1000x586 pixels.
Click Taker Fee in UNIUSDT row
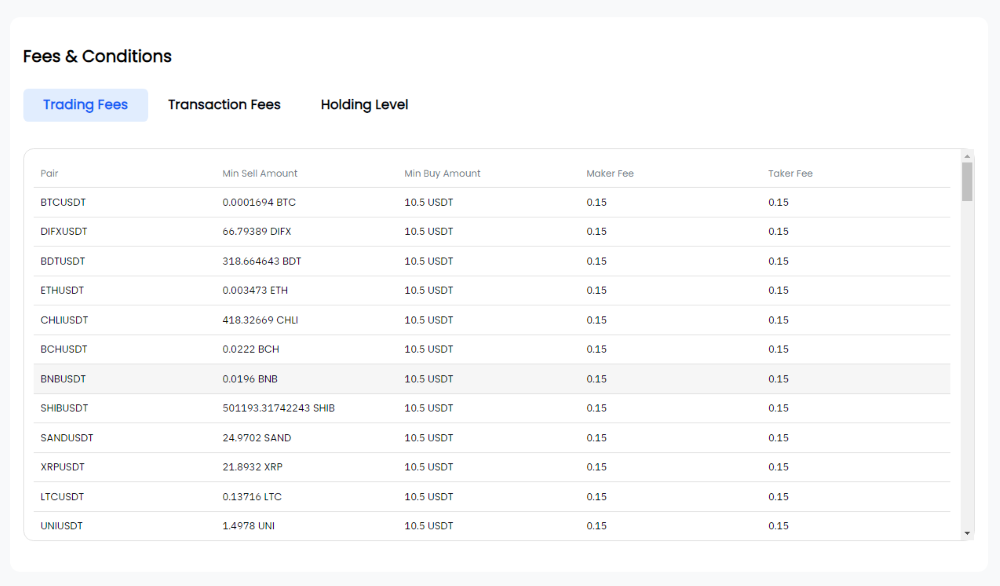[778, 526]
